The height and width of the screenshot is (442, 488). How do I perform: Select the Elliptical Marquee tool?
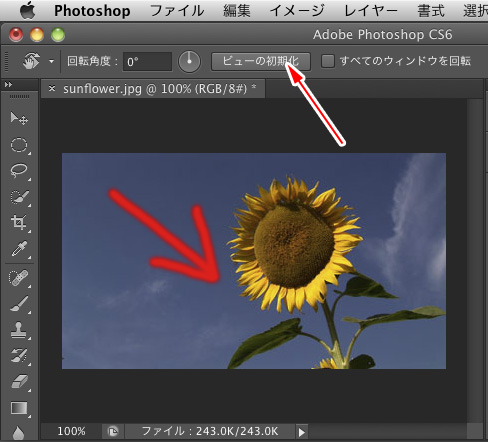click(19, 145)
